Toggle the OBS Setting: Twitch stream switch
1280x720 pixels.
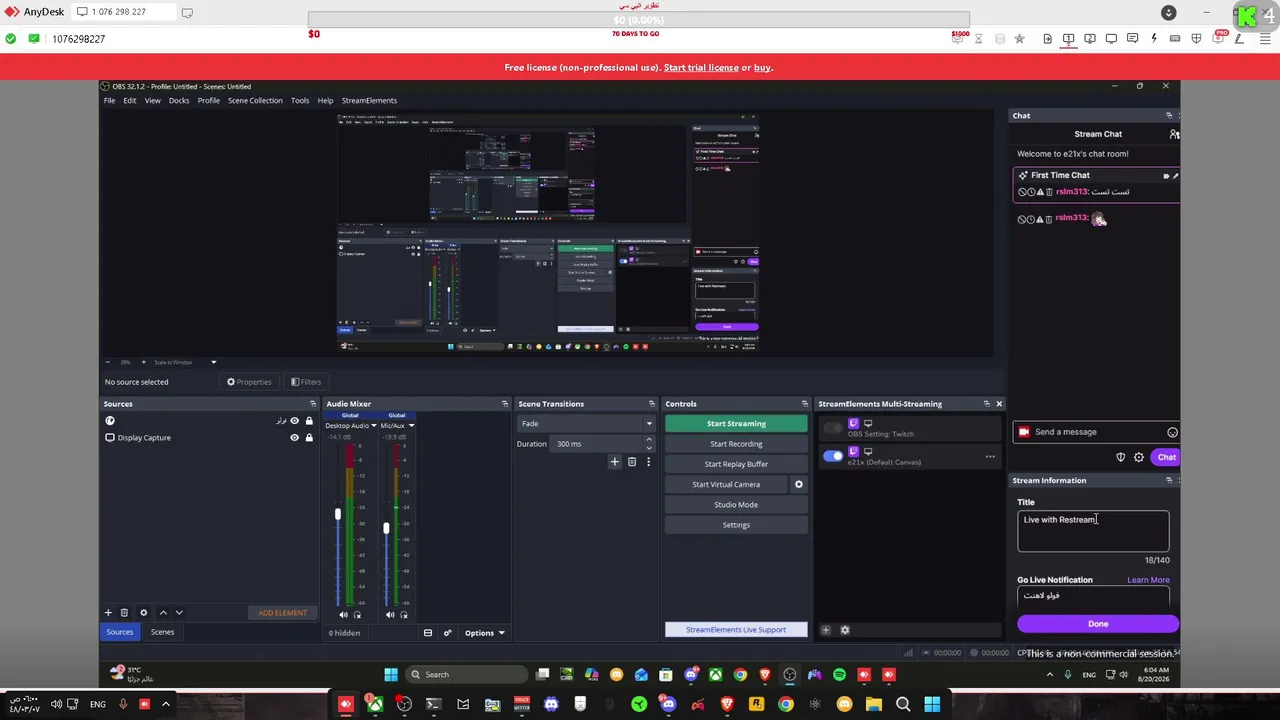833,428
